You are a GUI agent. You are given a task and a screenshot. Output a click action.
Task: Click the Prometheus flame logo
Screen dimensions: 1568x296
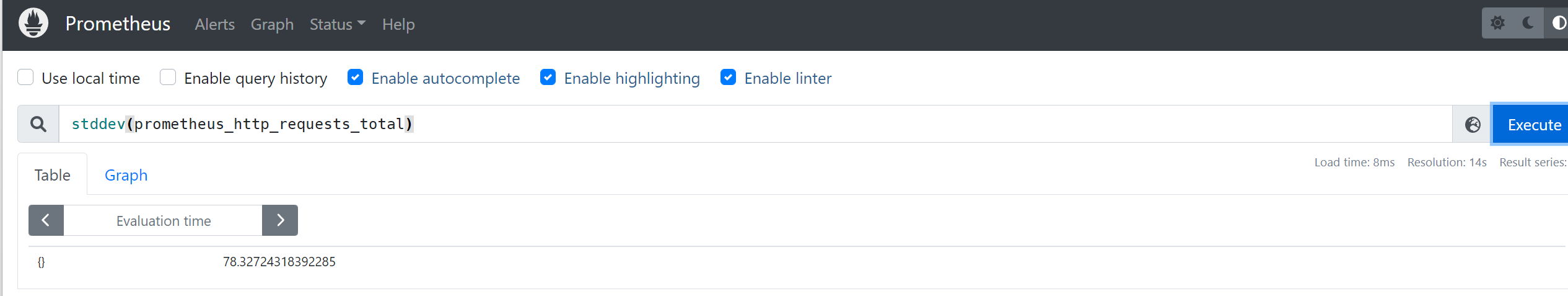pyautogui.click(x=33, y=24)
